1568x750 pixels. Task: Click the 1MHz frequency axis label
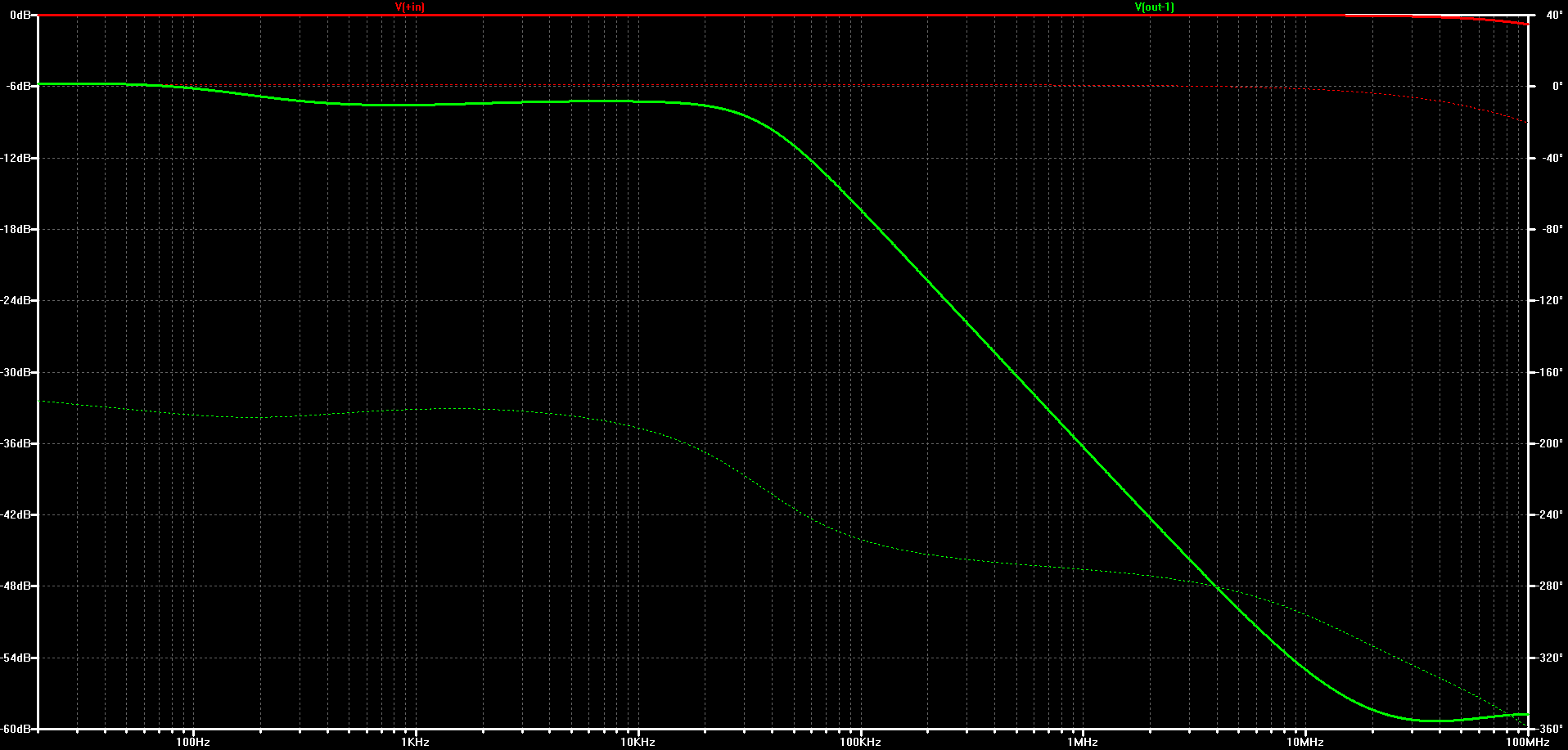(1083, 742)
